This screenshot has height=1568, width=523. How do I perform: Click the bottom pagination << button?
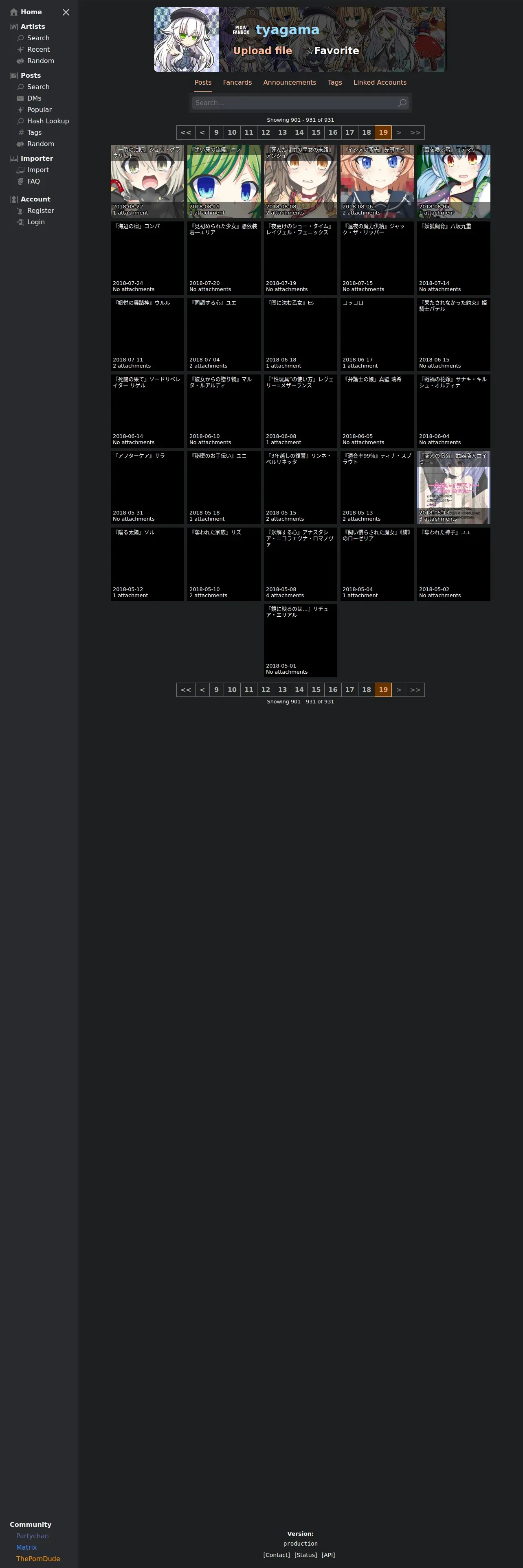coord(186,690)
